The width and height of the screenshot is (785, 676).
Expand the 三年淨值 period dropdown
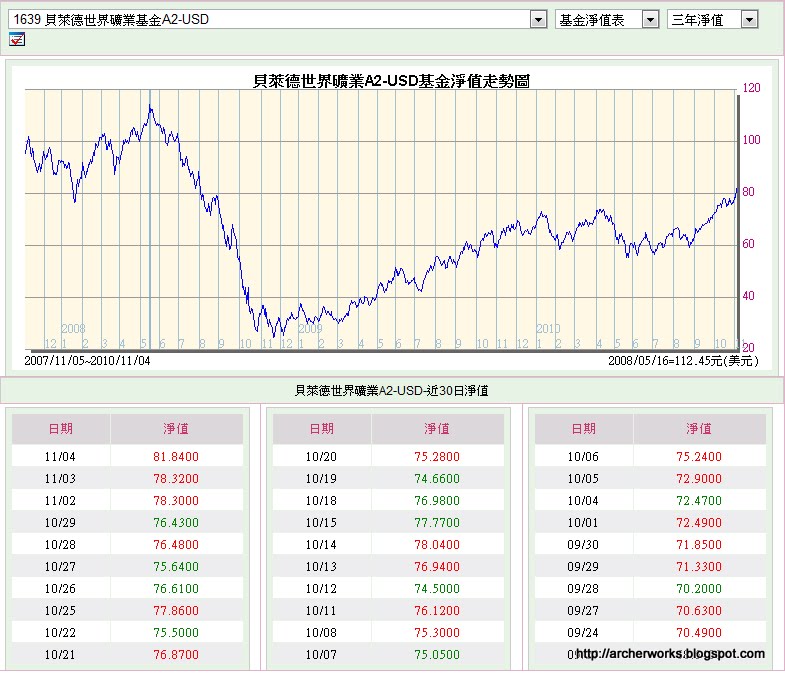(x=749, y=20)
